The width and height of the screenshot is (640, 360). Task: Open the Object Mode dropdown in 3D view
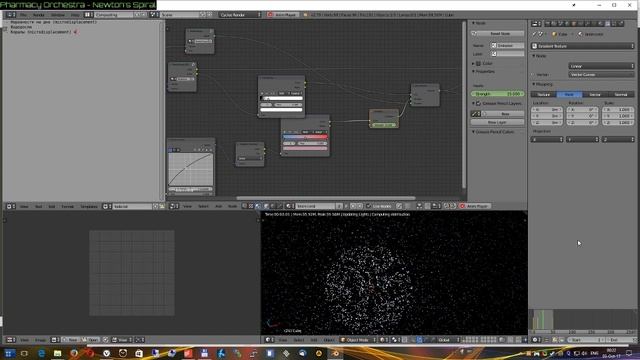(x=358, y=340)
